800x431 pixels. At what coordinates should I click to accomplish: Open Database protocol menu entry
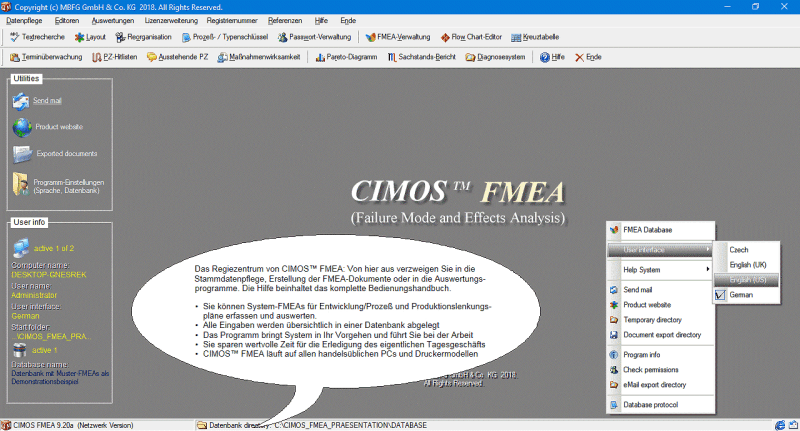pos(661,405)
